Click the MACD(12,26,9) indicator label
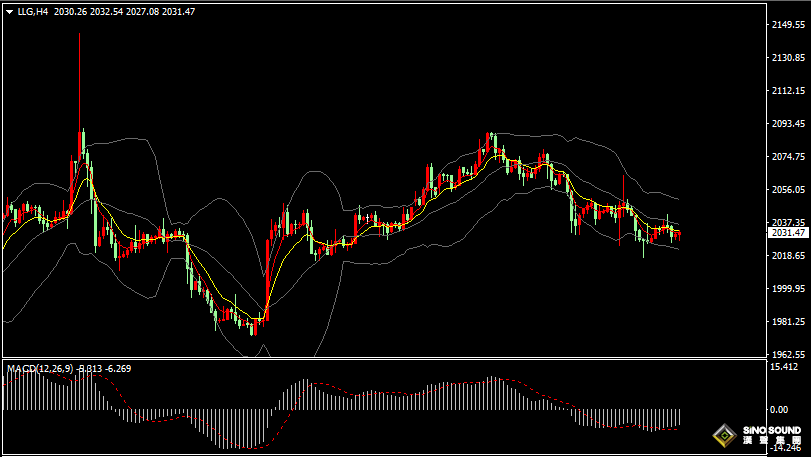 tap(40, 369)
